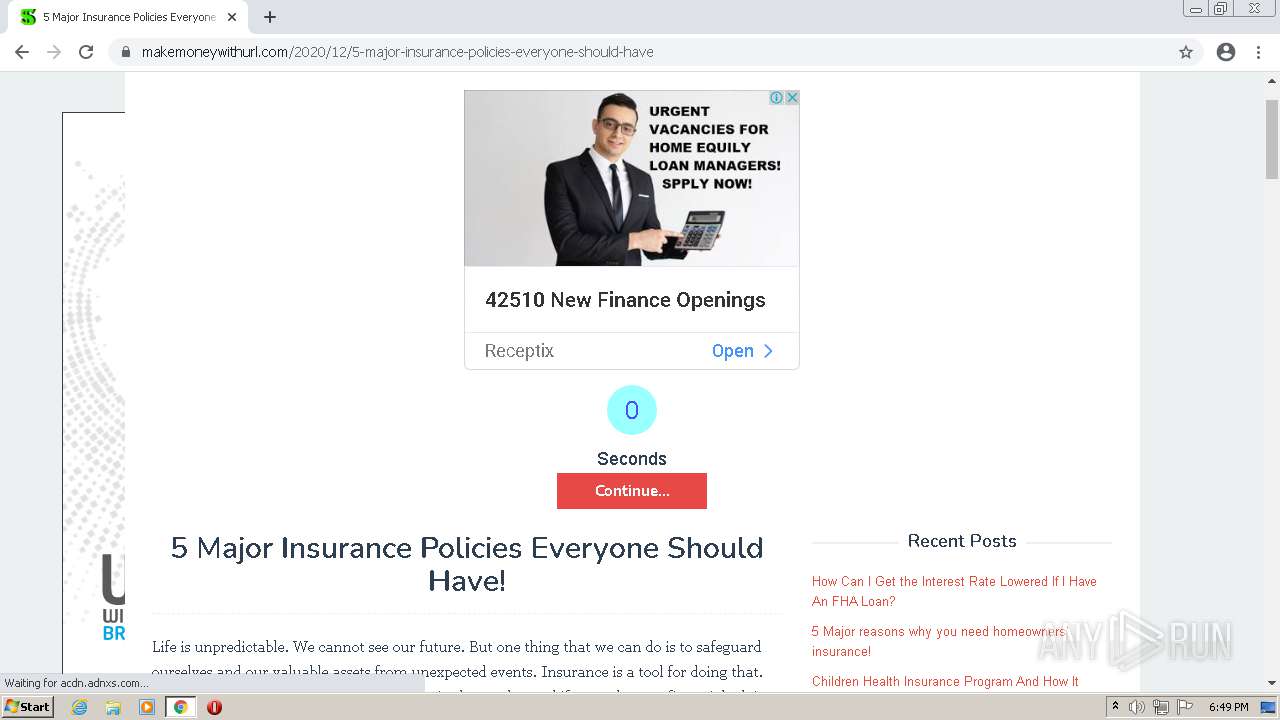Click '42510 New Finance Openings' ad headline
1280x720 pixels.
point(625,300)
